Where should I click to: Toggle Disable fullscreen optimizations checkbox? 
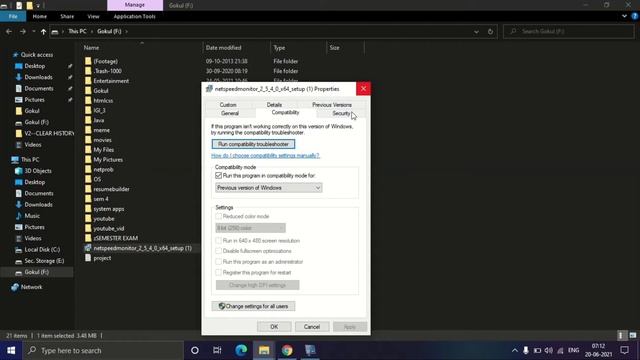[x=218, y=251]
